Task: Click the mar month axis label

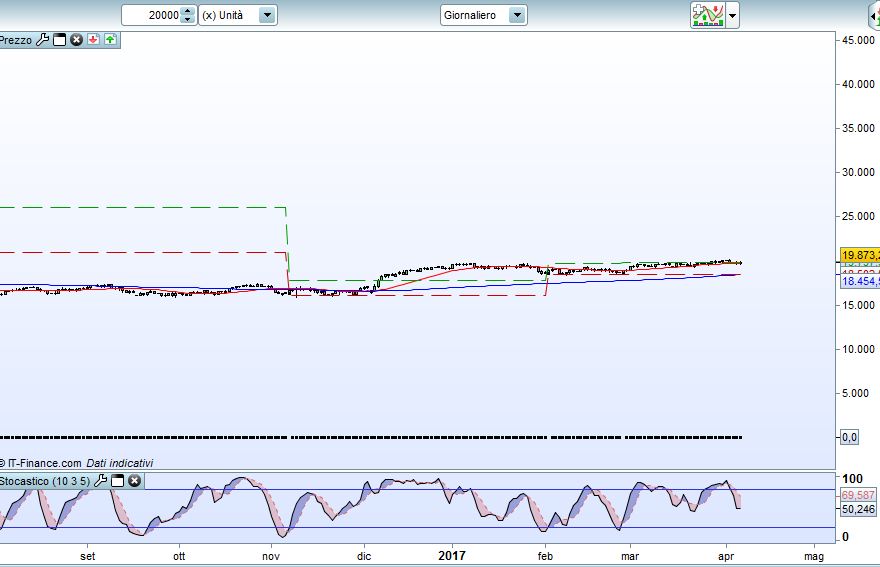Action: [630, 556]
